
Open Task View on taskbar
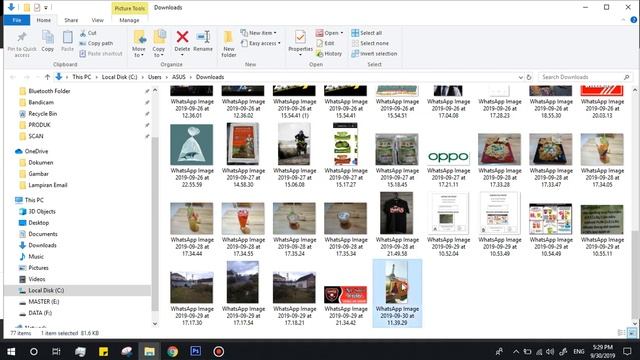[56, 351]
